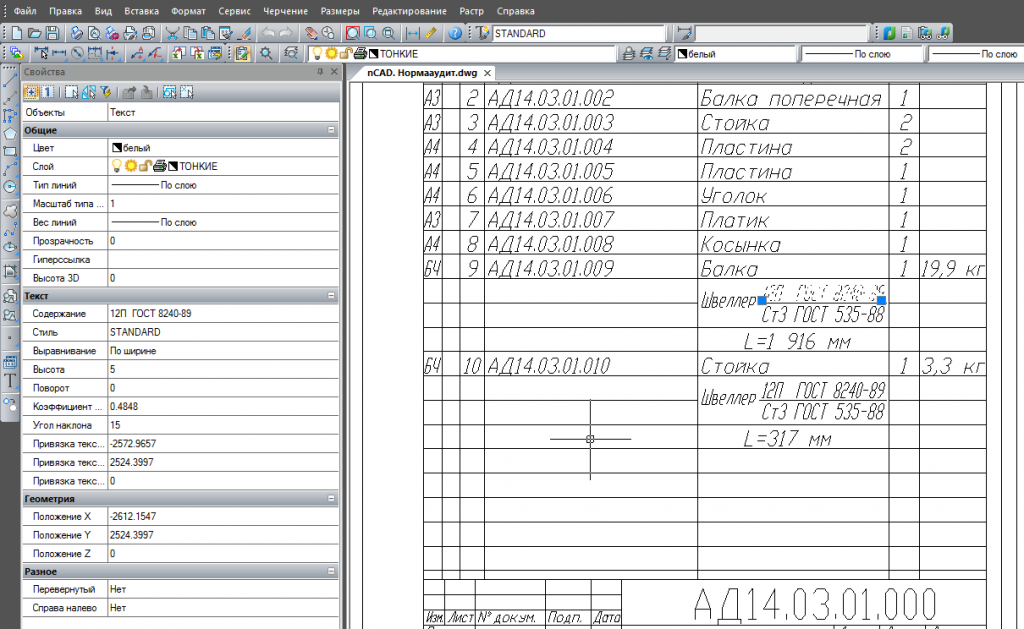This screenshot has height=629, width=1024.
Task: Click drawing text L=317 мм
Action: pyautogui.click(x=787, y=438)
